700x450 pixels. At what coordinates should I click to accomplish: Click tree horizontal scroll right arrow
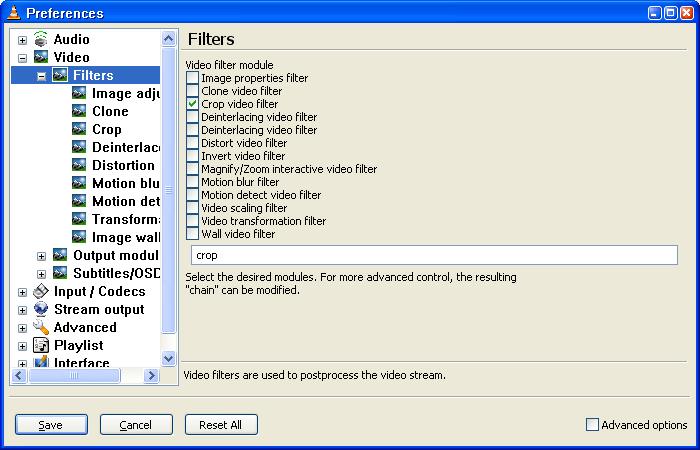click(x=151, y=376)
